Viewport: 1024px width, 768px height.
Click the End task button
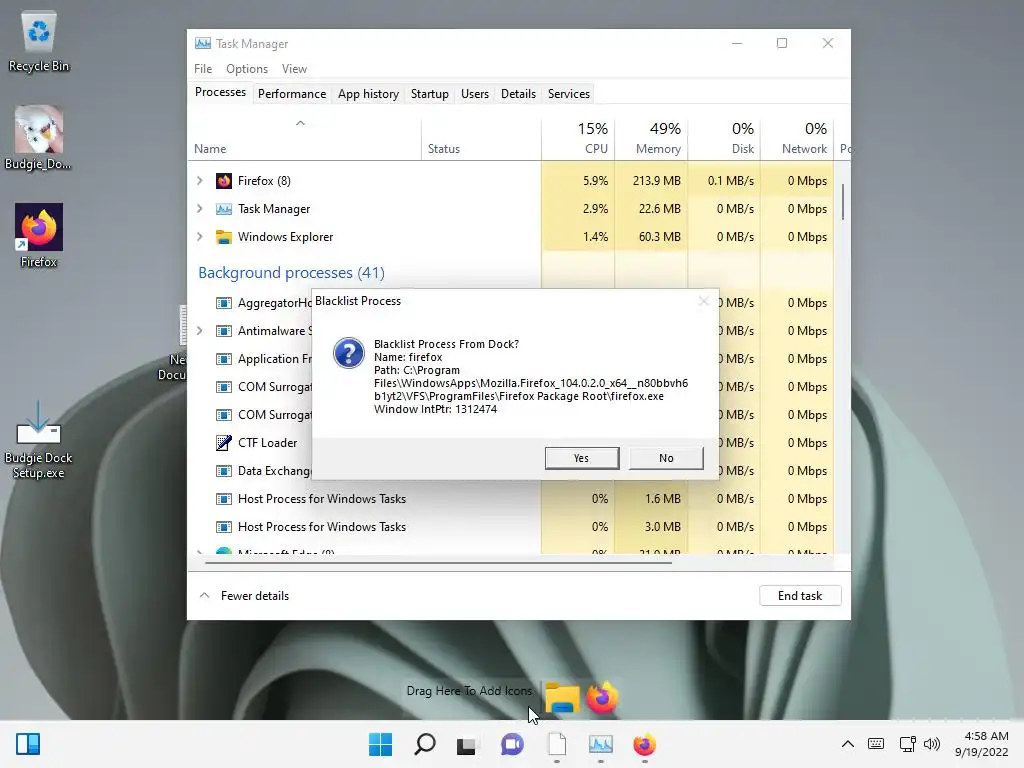click(x=800, y=596)
